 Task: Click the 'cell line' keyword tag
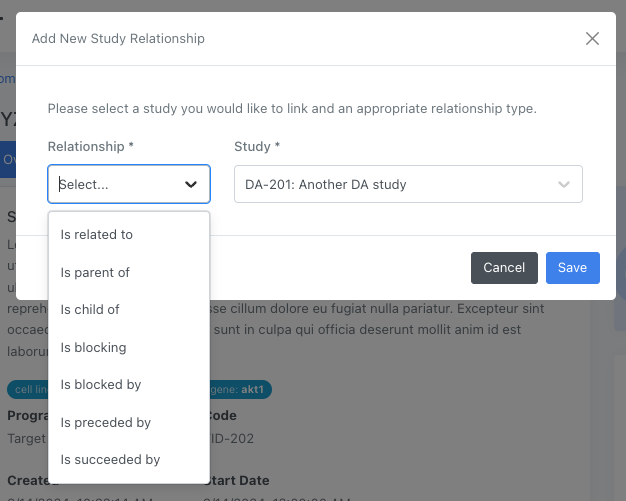pos(28,389)
